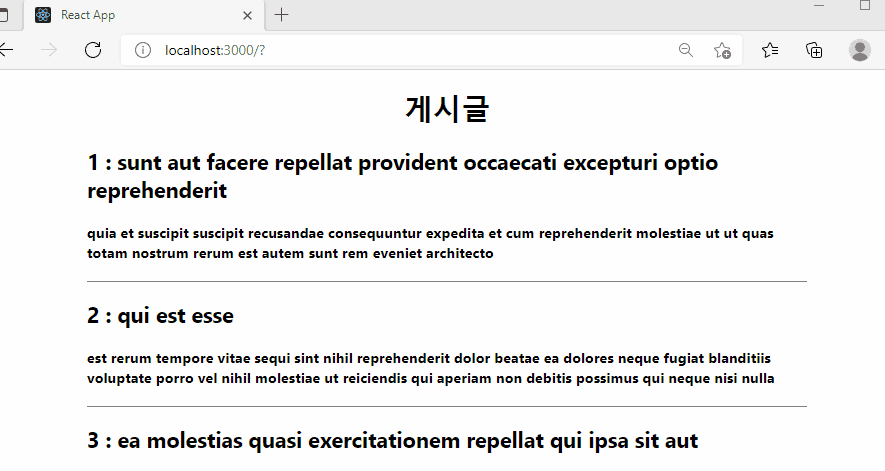Click the zoom-out magnifier icon in address bar
The width and height of the screenshot is (885, 471).
pos(686,50)
